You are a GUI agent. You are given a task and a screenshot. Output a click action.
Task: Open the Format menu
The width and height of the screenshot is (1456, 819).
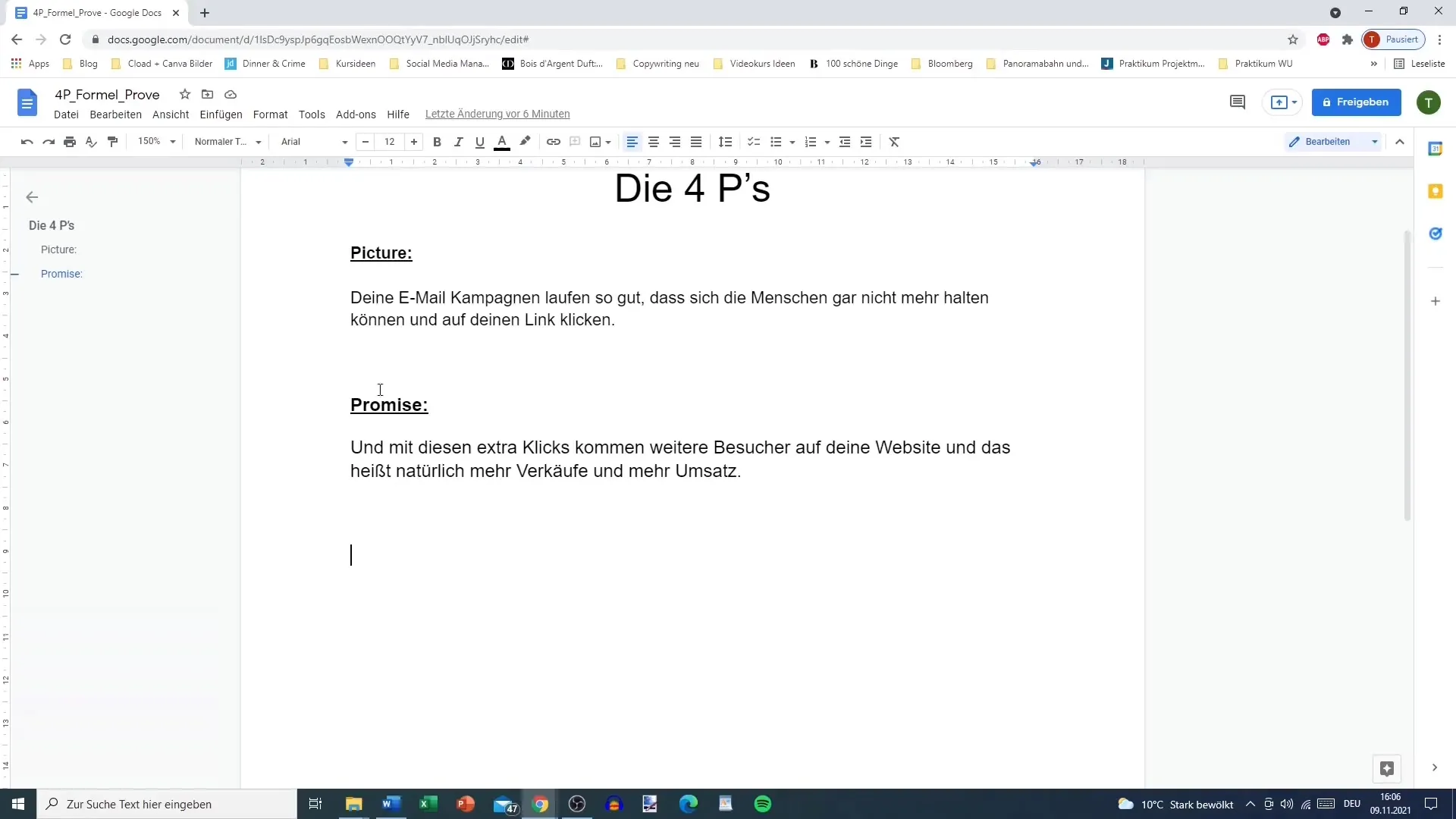(x=270, y=115)
